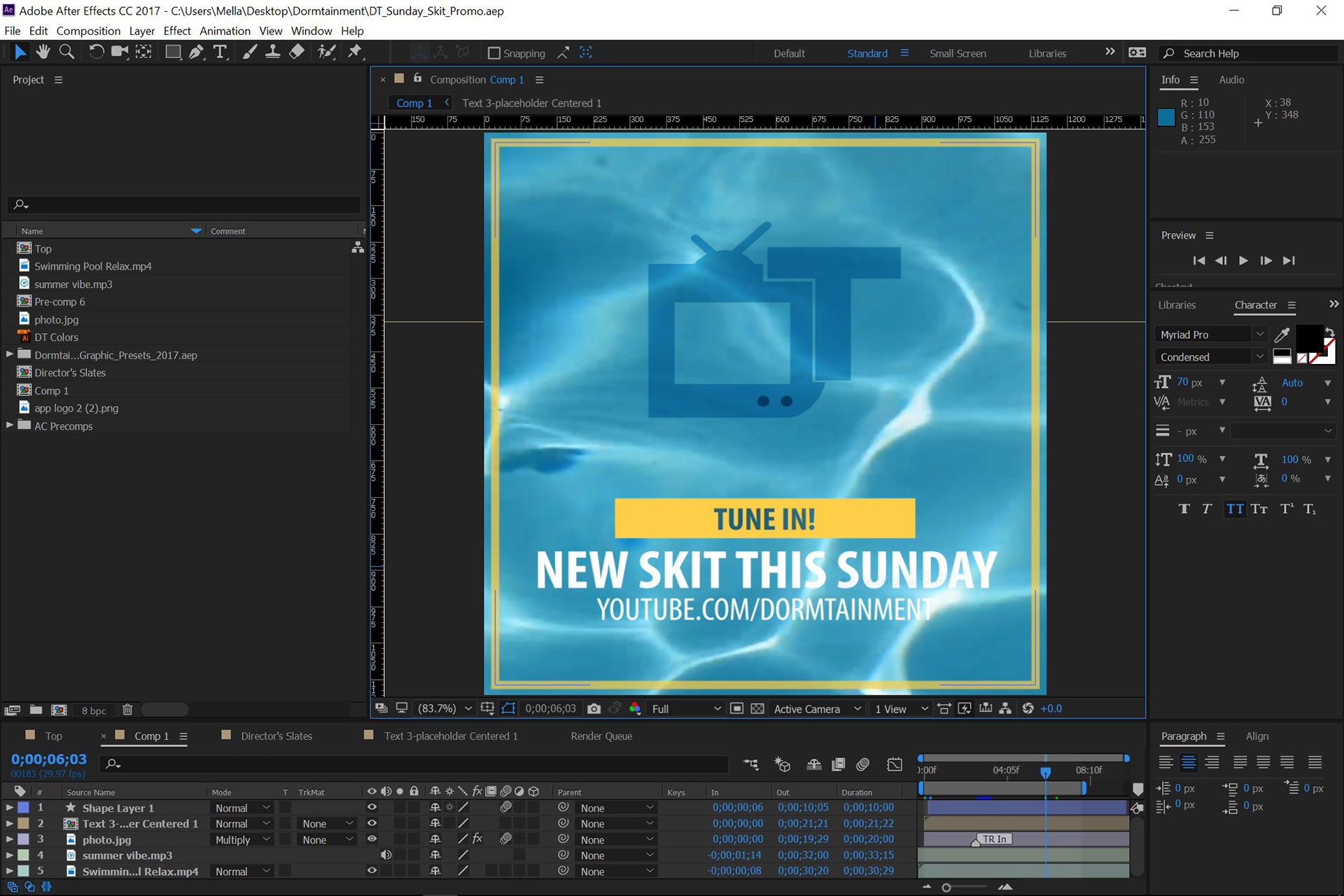Screen dimensions: 1344x896
Task: Select the Roto Brush tool
Action: (x=326, y=52)
